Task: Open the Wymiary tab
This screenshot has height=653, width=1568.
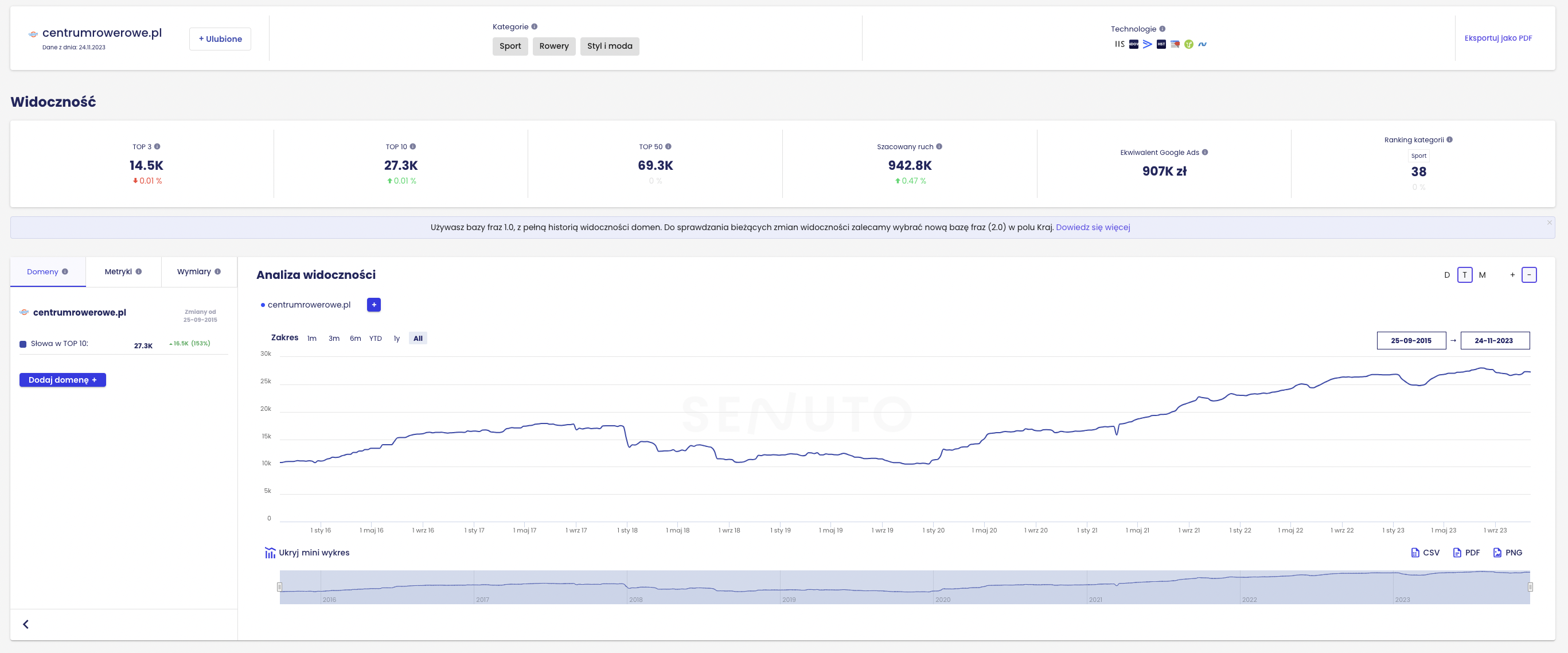Action: (x=199, y=271)
